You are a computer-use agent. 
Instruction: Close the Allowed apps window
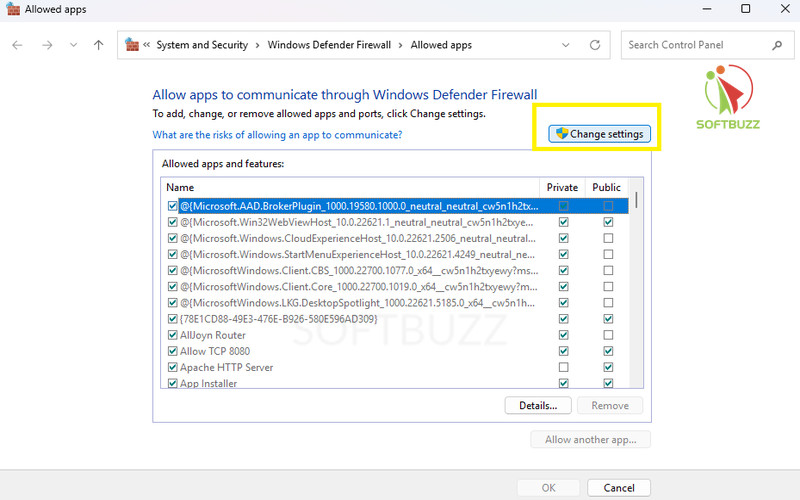point(785,9)
